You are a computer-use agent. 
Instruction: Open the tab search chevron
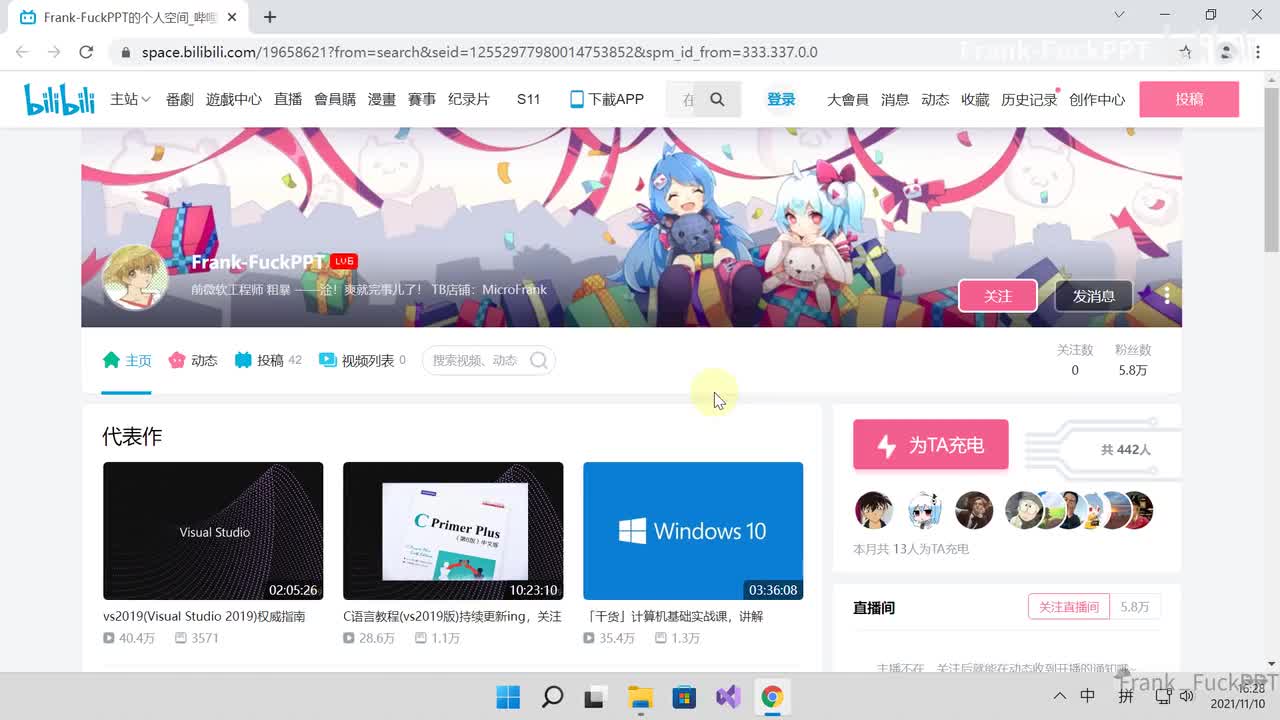[x=1120, y=15]
